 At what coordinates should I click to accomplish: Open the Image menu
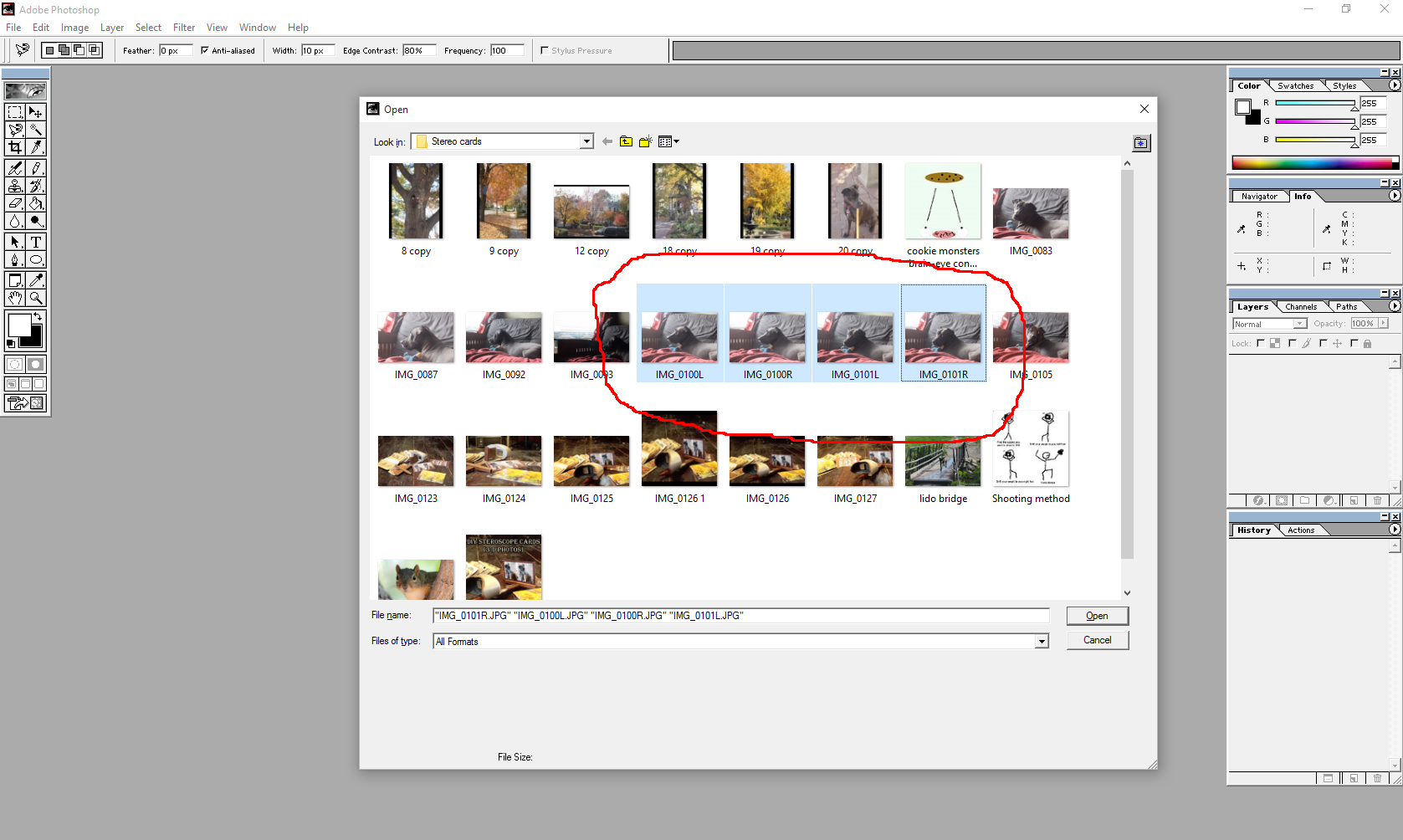tap(74, 28)
